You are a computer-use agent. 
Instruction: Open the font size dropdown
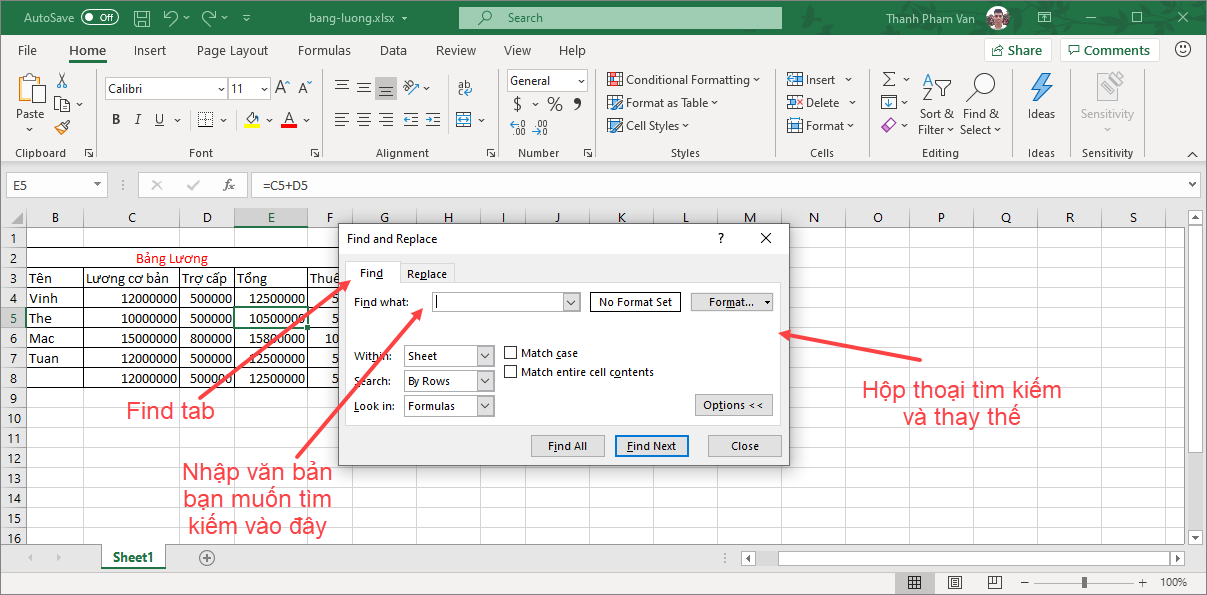coord(264,89)
